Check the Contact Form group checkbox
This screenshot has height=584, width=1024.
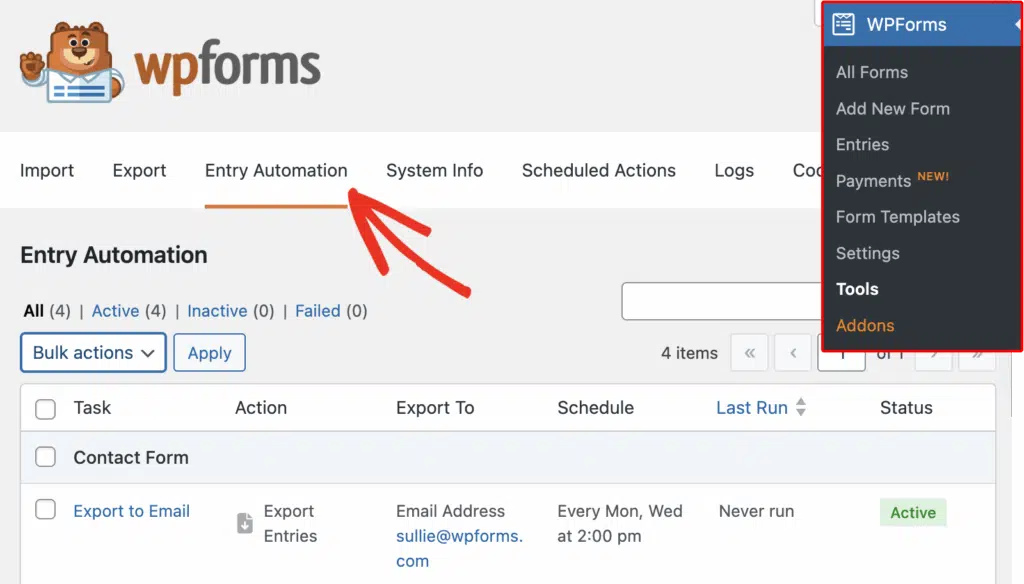pos(45,457)
